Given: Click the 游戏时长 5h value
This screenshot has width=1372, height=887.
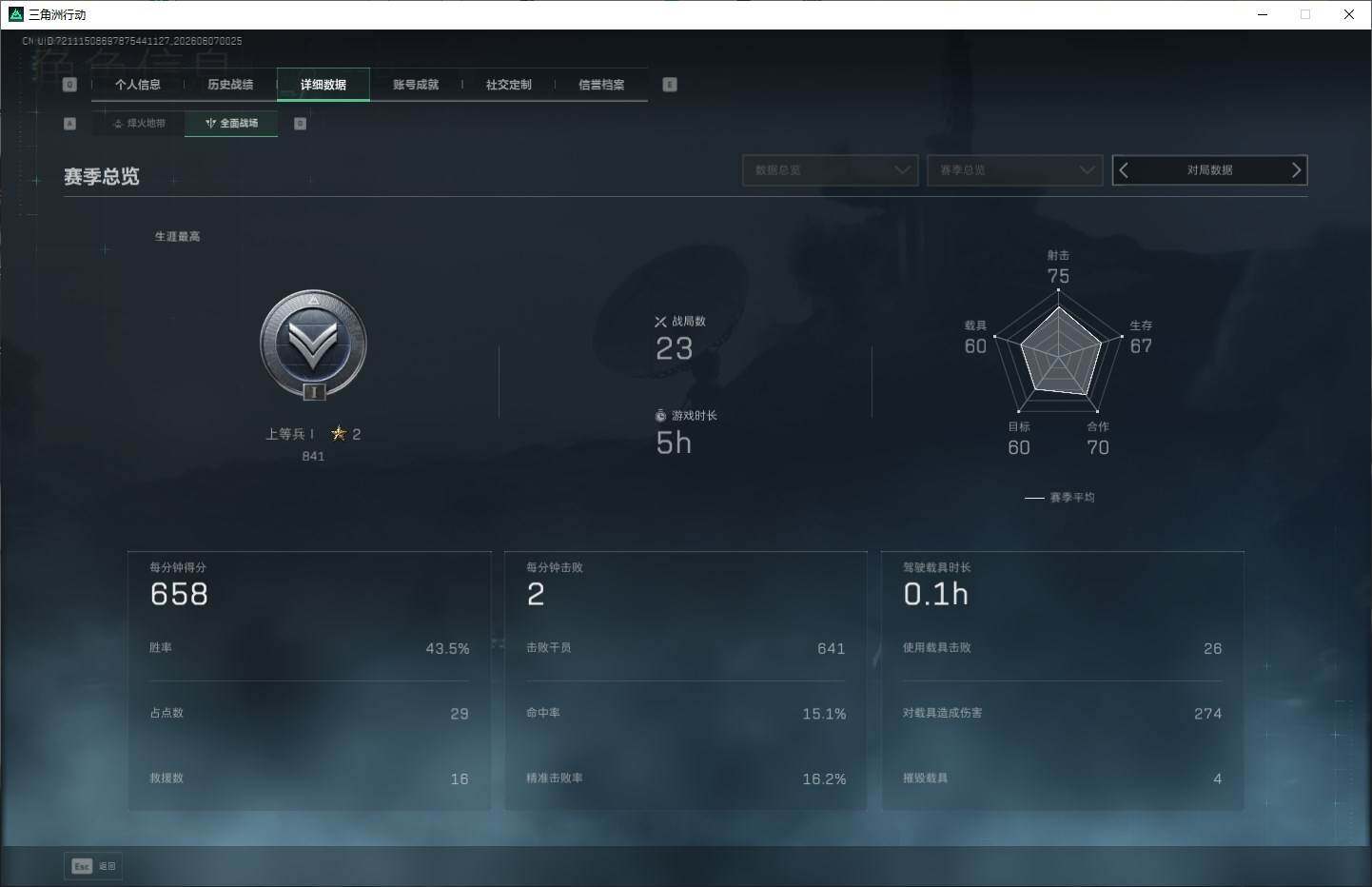Looking at the screenshot, I should tap(674, 443).
